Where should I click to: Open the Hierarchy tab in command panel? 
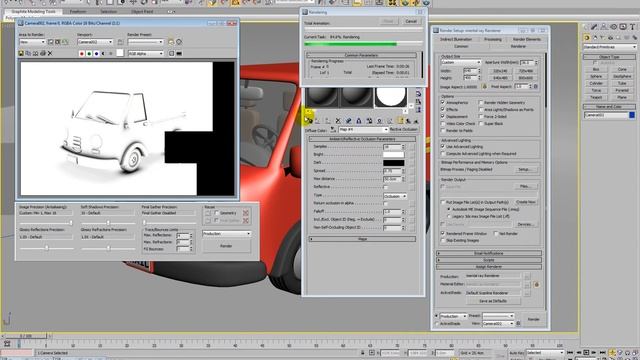coord(604,27)
